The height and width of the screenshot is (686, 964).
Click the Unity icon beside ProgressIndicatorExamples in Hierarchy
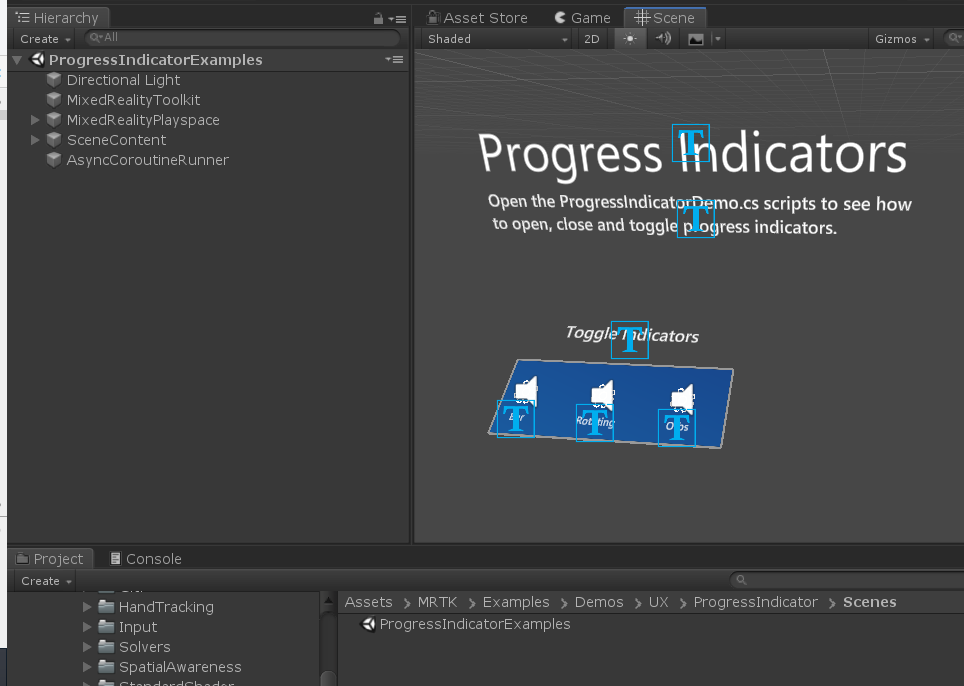coord(38,59)
